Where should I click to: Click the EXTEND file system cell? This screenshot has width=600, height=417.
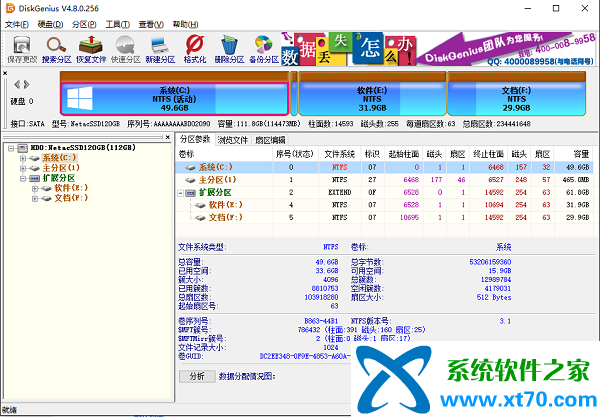(340, 192)
